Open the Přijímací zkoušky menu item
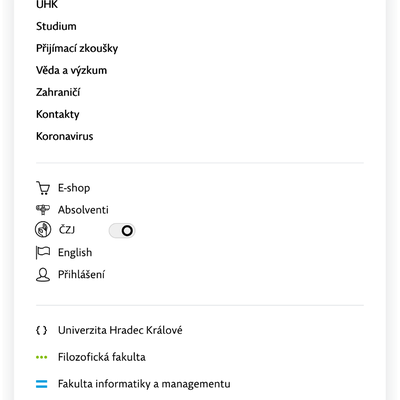This screenshot has width=400, height=400. coord(77,49)
